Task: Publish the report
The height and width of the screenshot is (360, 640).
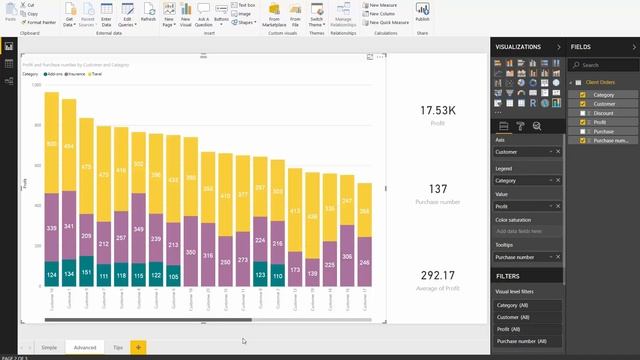Action: (x=422, y=12)
